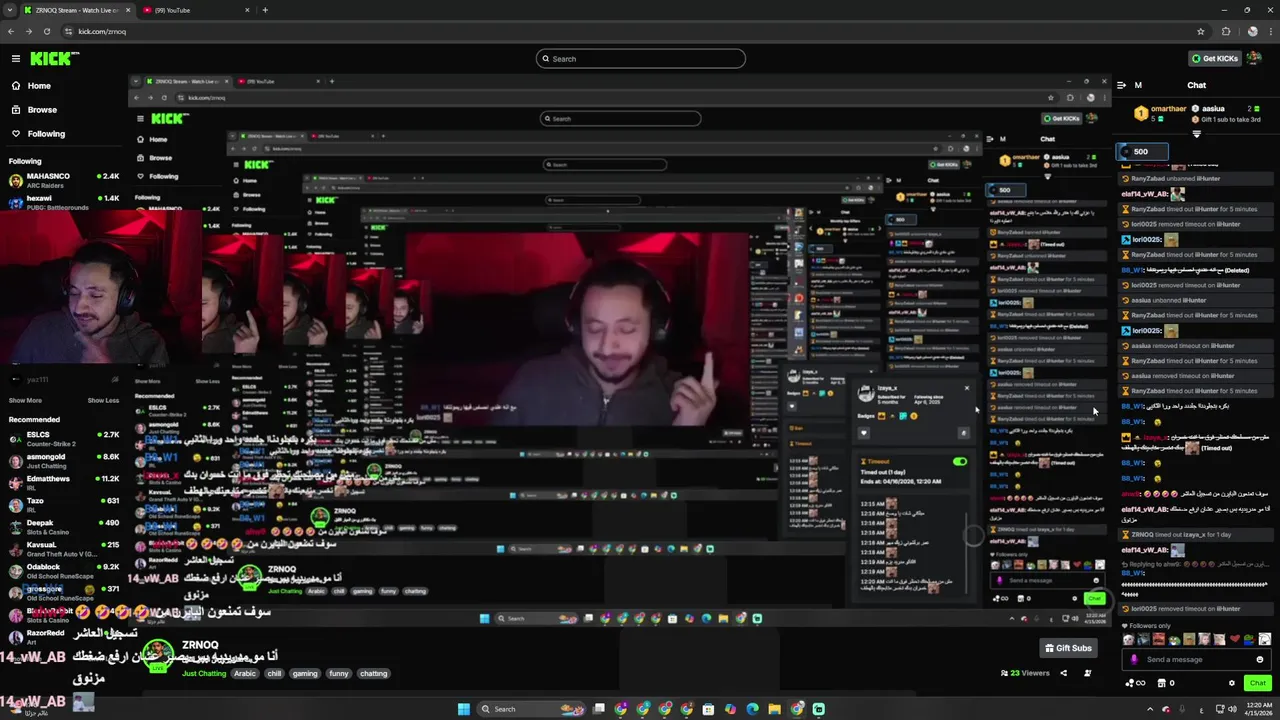
Task: Click username ahw9 in main chat
Action: coord(1130,494)
